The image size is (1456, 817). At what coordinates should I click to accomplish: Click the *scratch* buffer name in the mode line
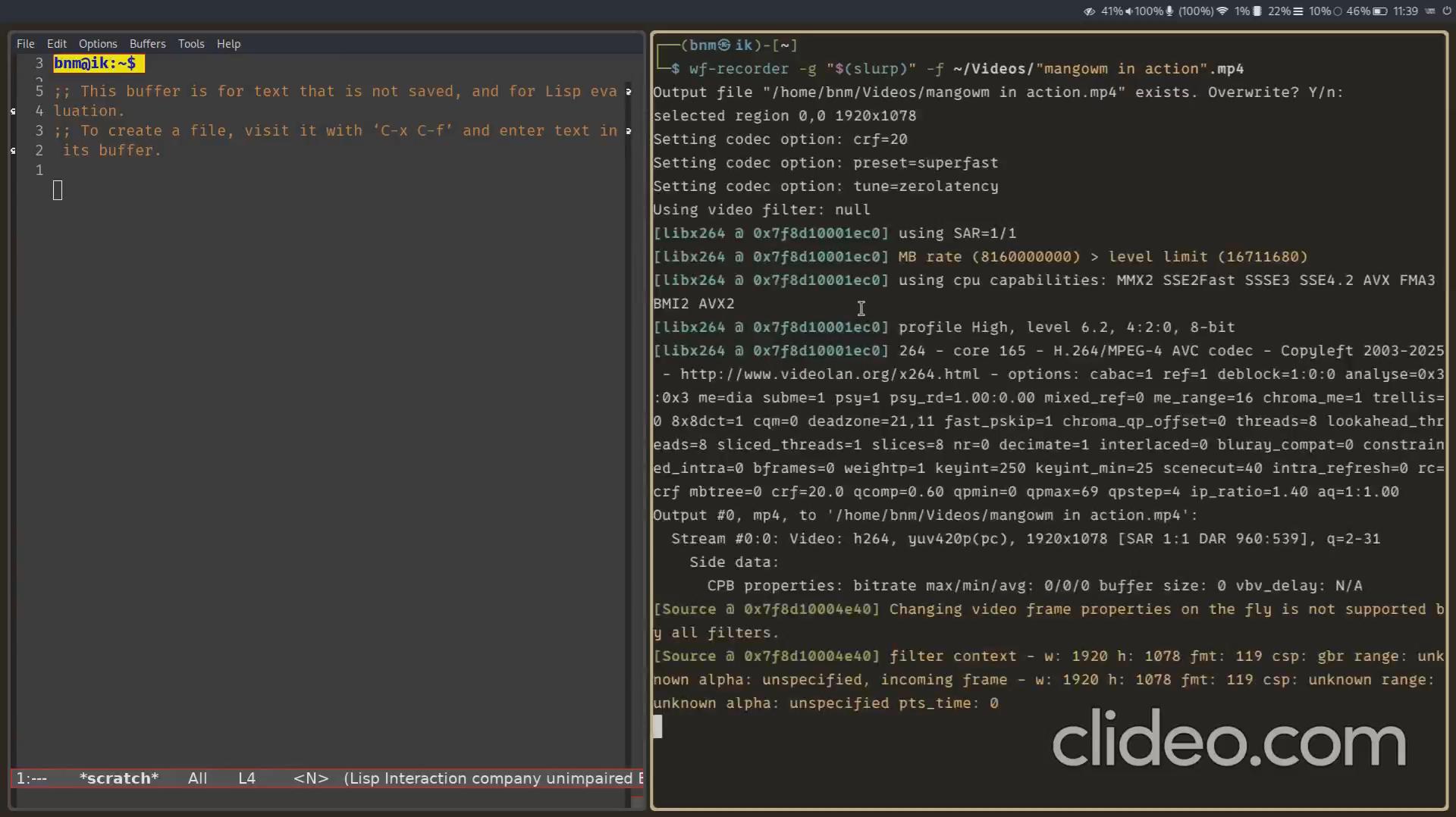119,778
